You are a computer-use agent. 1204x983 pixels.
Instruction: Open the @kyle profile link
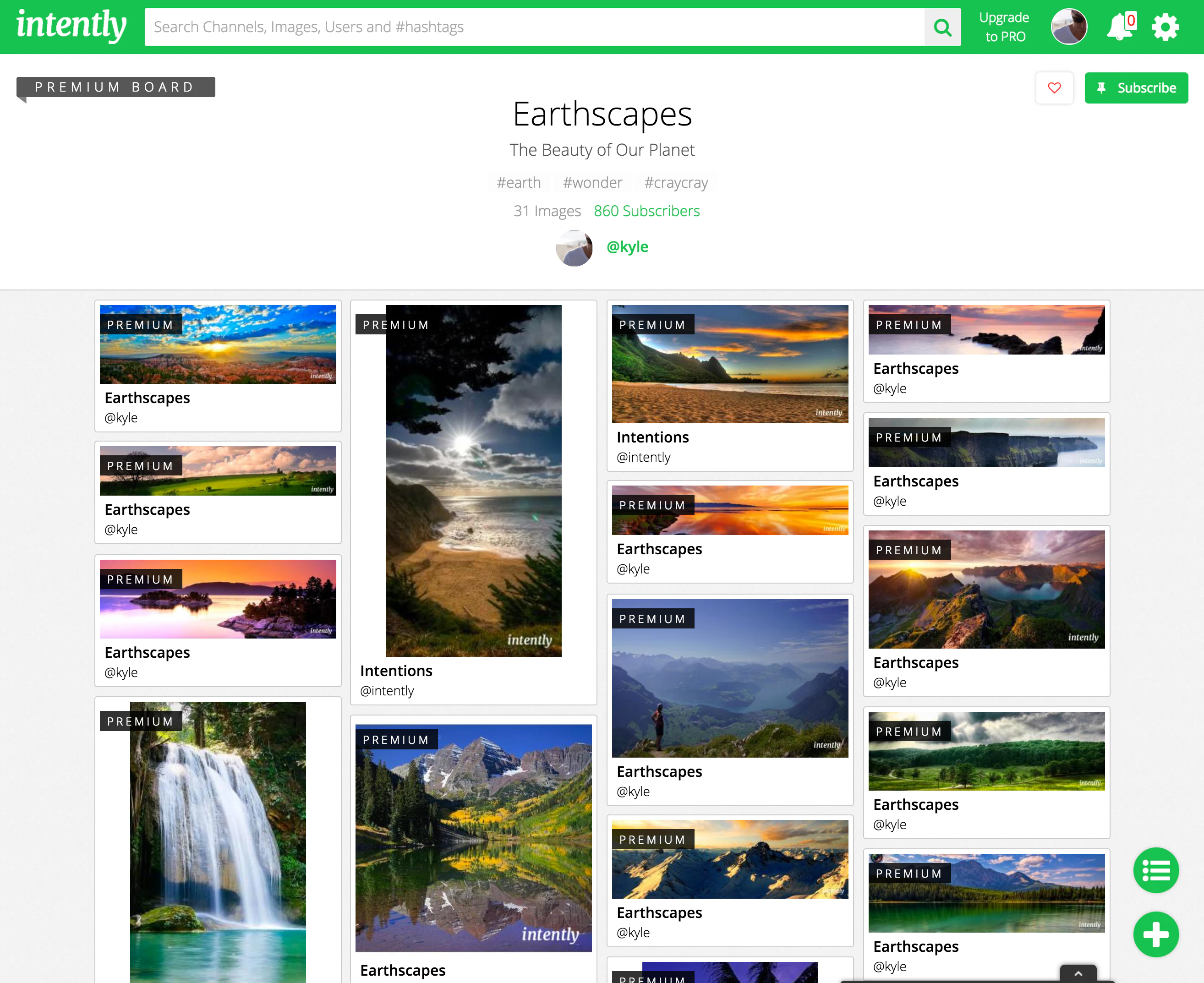627,247
